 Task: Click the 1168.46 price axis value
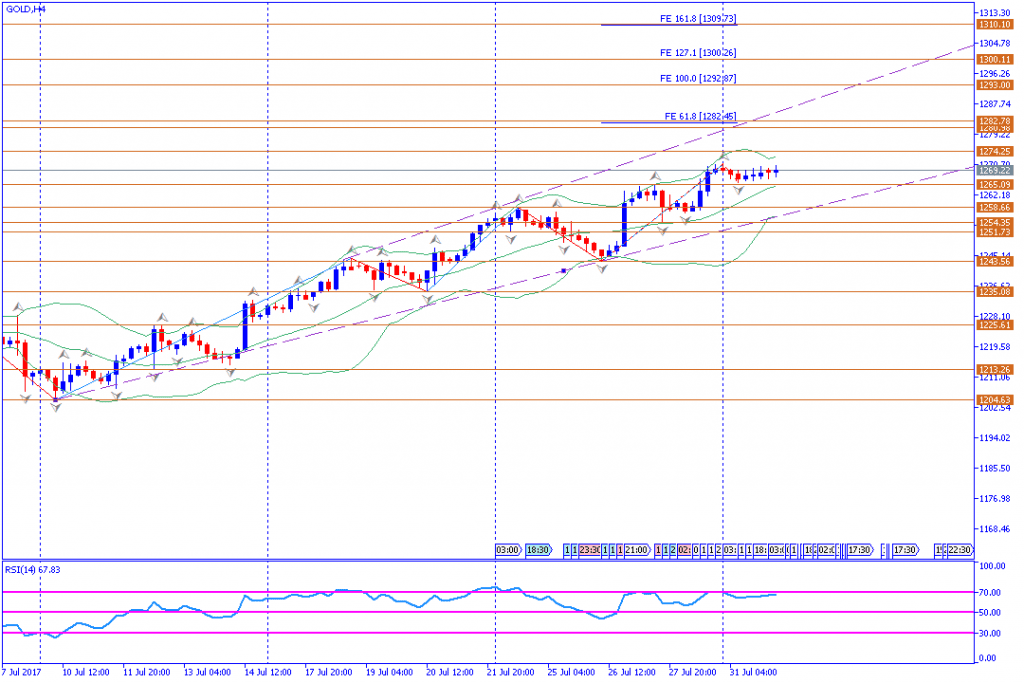[995, 529]
